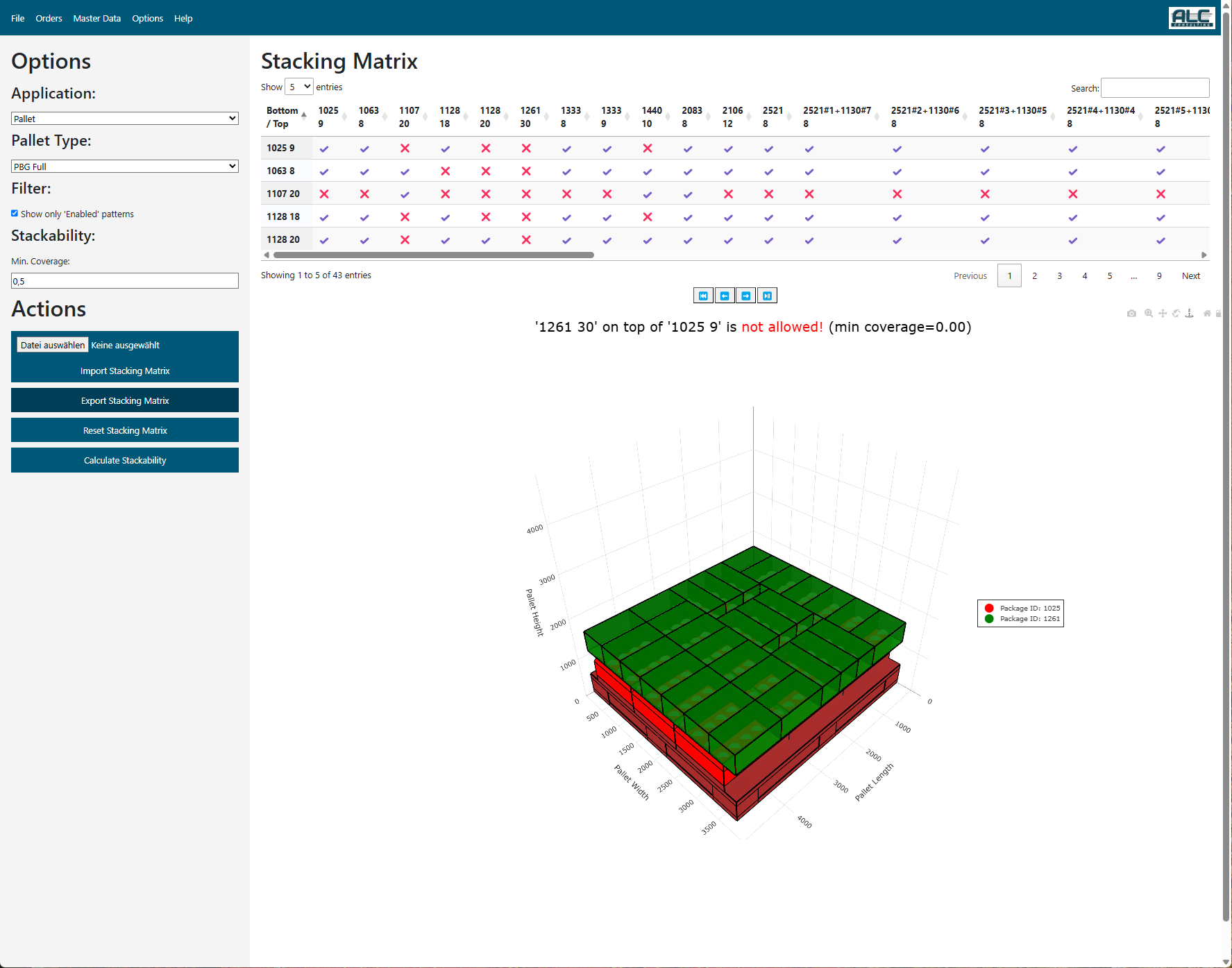Image resolution: width=1232 pixels, height=968 pixels.
Task: Jump to first pattern with rewind icon
Action: [x=703, y=296]
